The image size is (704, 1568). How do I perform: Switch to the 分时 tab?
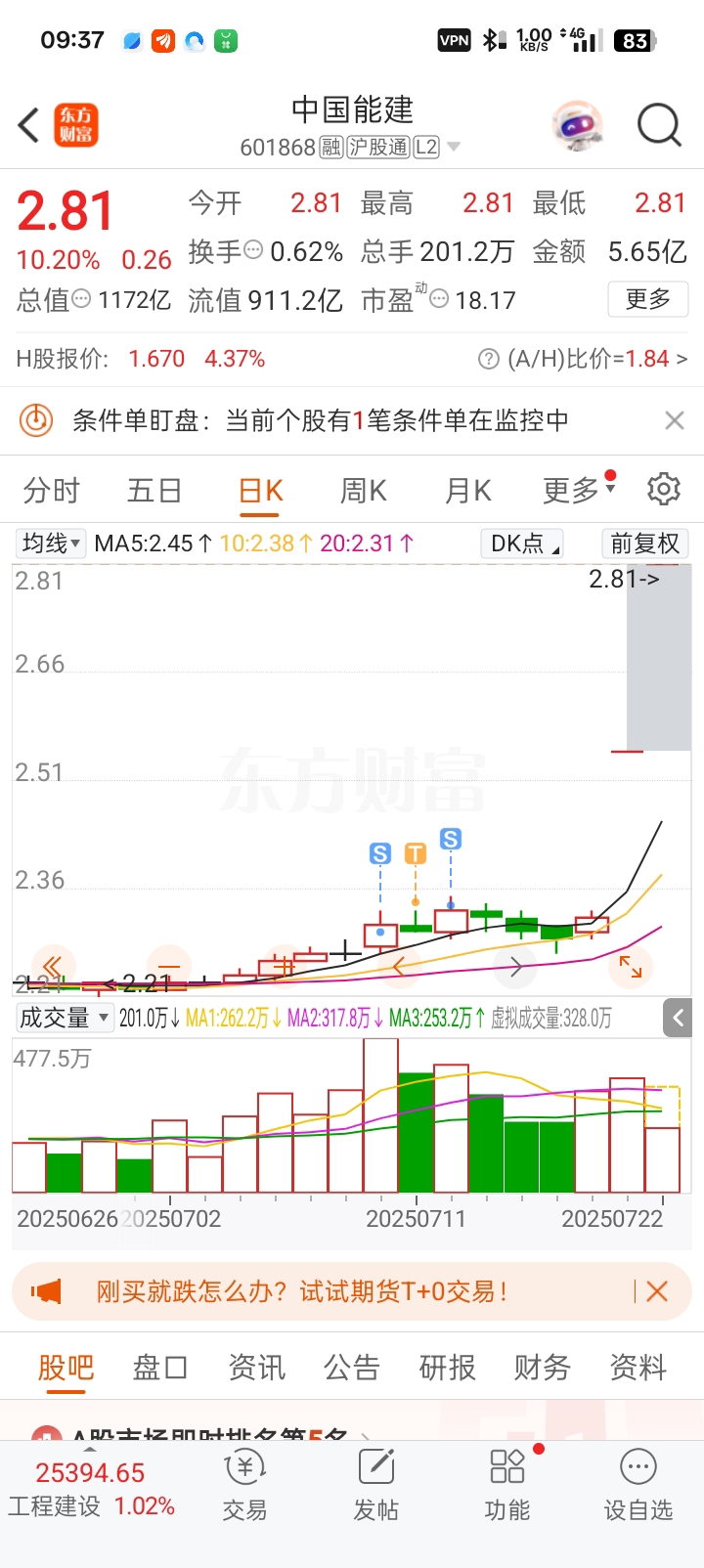pos(51,491)
